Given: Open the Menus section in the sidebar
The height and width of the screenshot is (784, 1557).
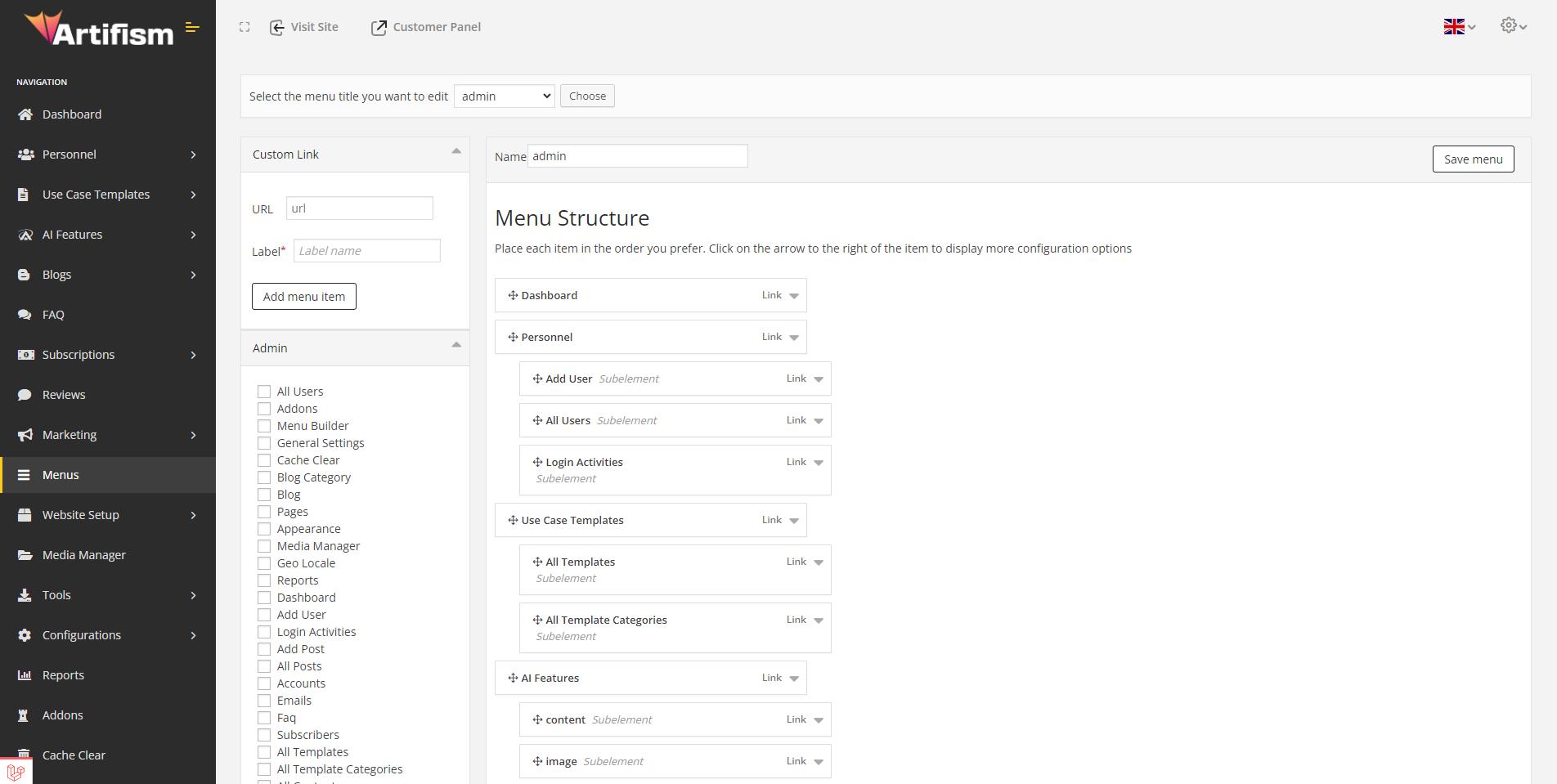Looking at the screenshot, I should [61, 474].
